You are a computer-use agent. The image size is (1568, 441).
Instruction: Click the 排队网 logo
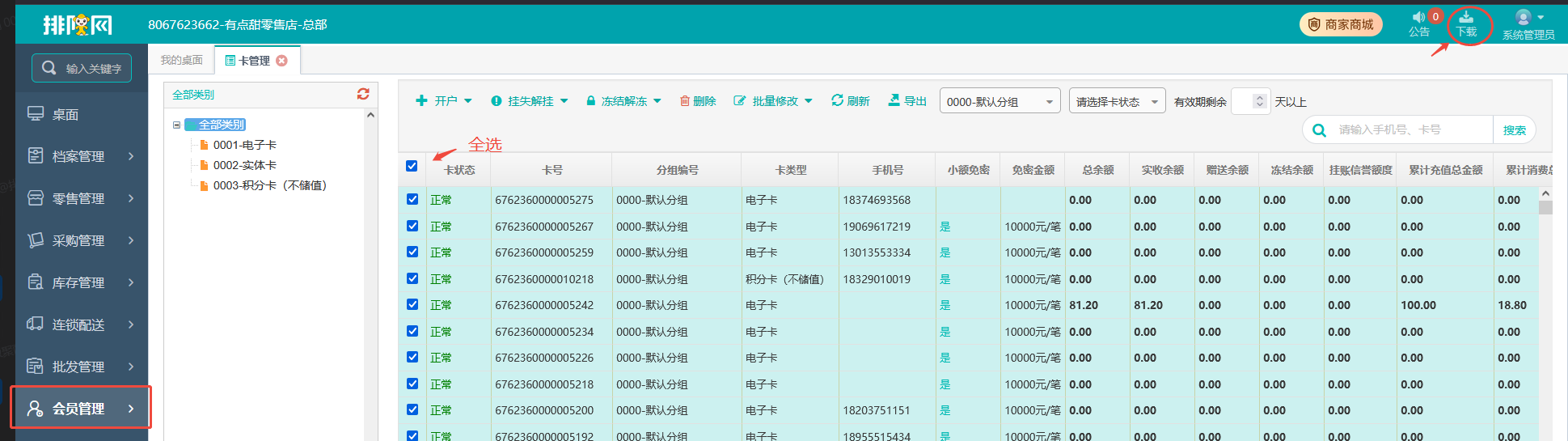(78, 25)
